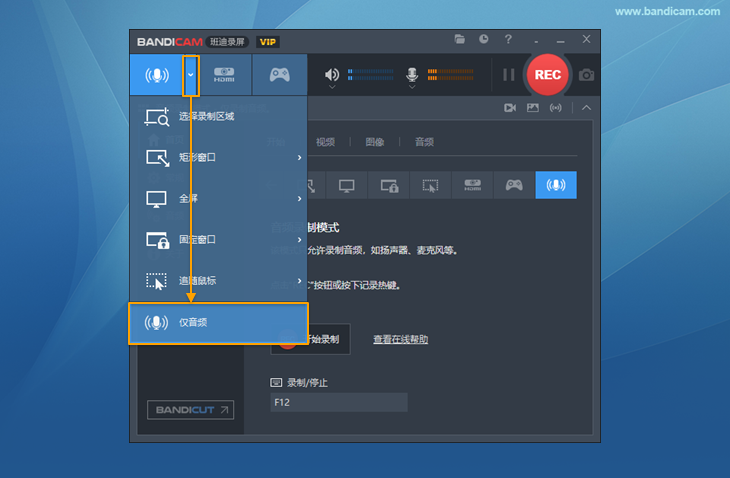Expand the microphone settings chevron

pos(412,87)
